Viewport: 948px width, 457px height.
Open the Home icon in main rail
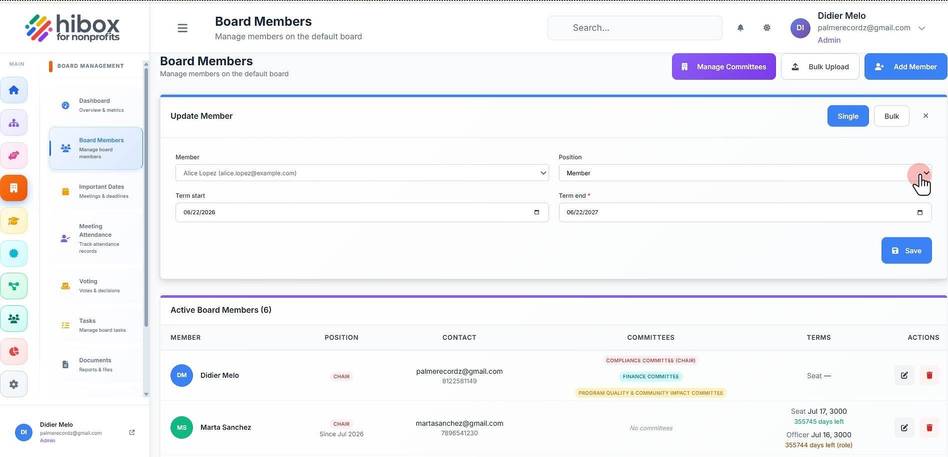[14, 90]
